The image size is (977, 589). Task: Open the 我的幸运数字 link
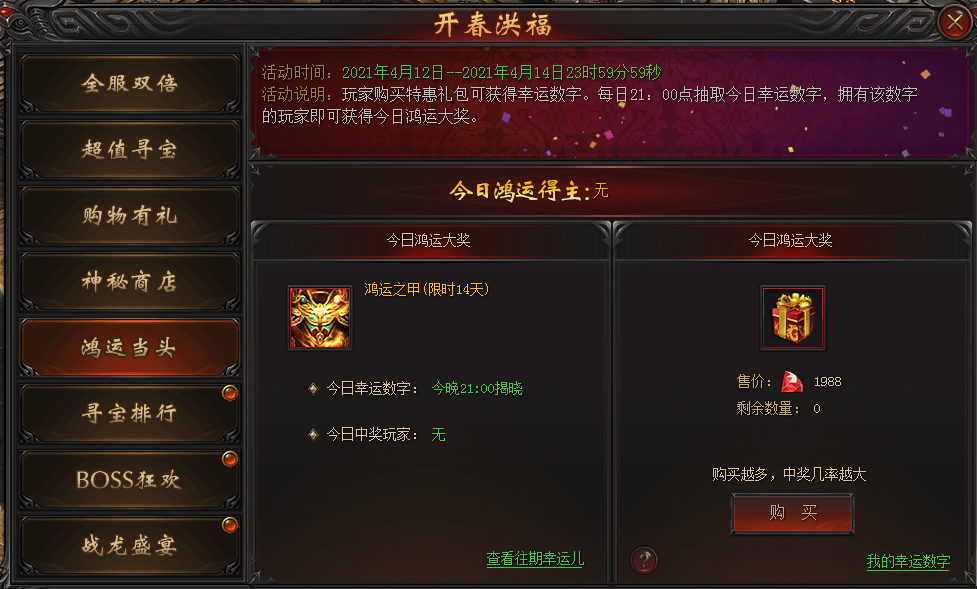[x=908, y=561]
